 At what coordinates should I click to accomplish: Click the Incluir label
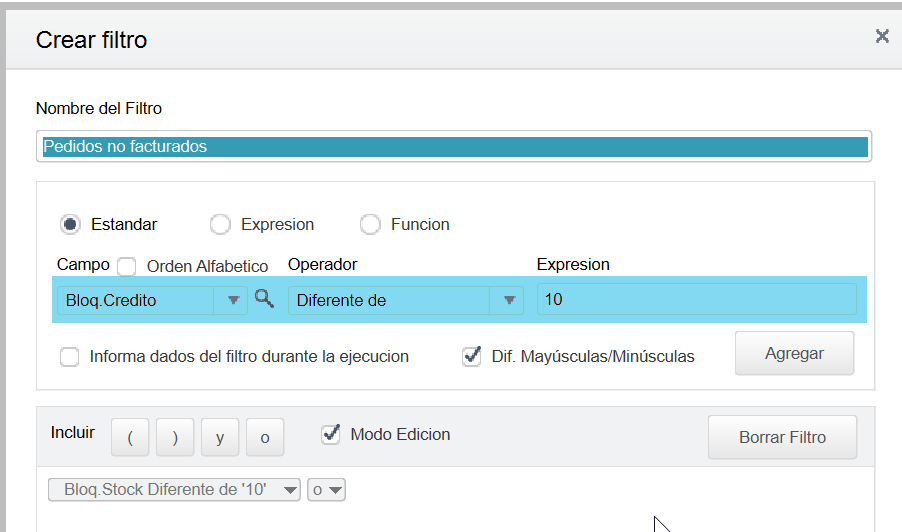(72, 433)
